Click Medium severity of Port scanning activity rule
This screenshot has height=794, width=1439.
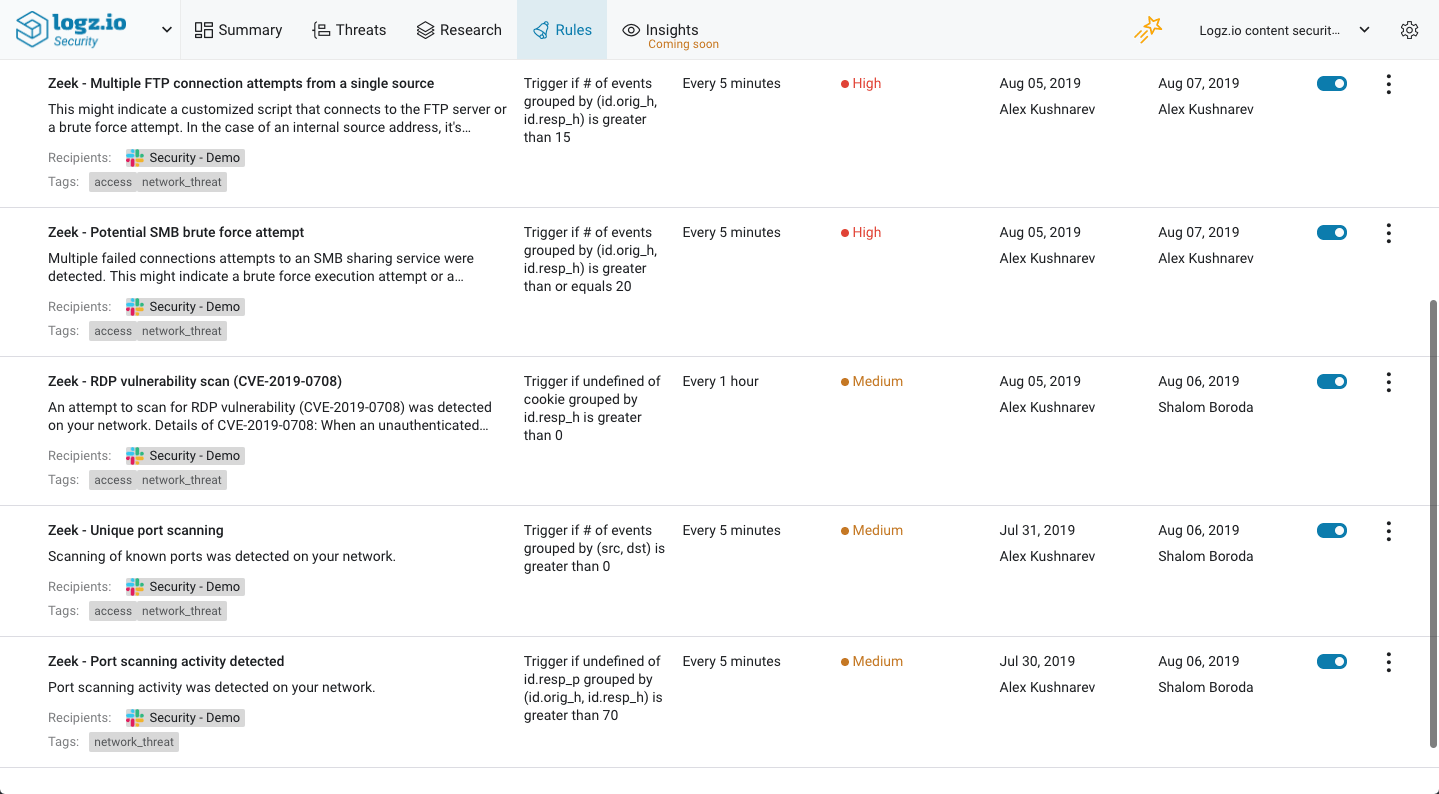872,661
